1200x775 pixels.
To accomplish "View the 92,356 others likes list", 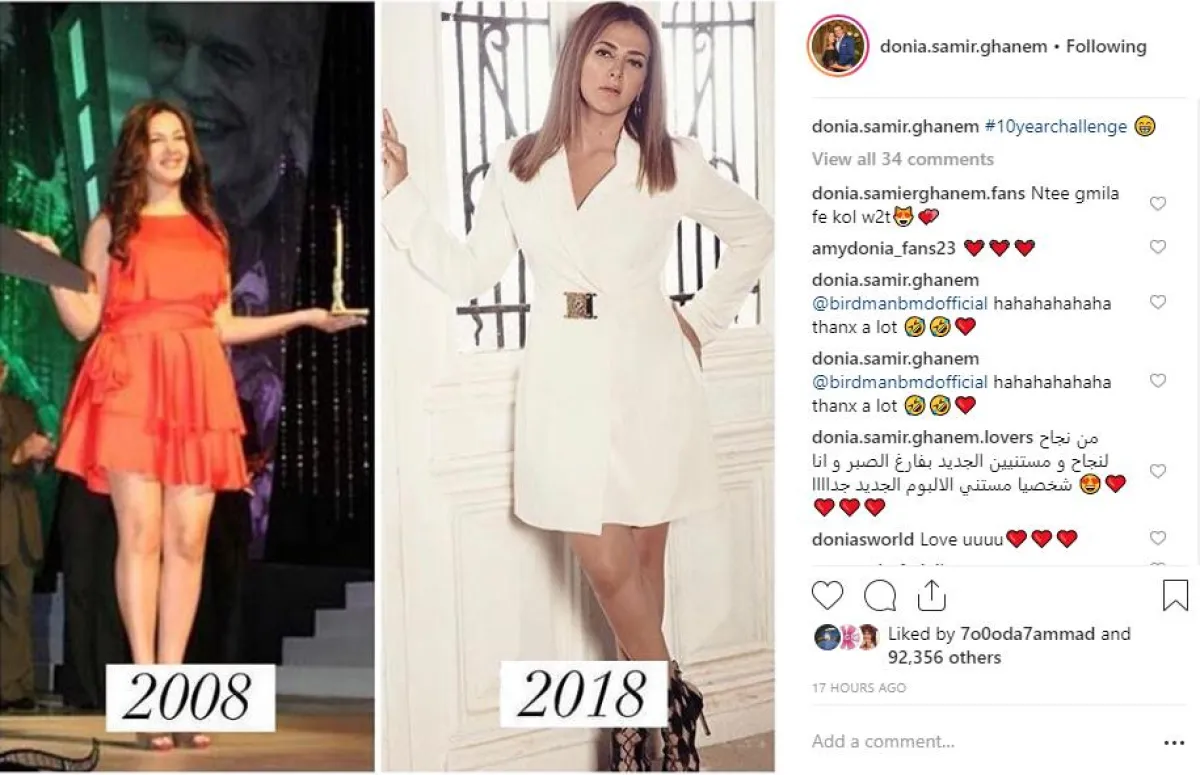I will coord(944,658).
